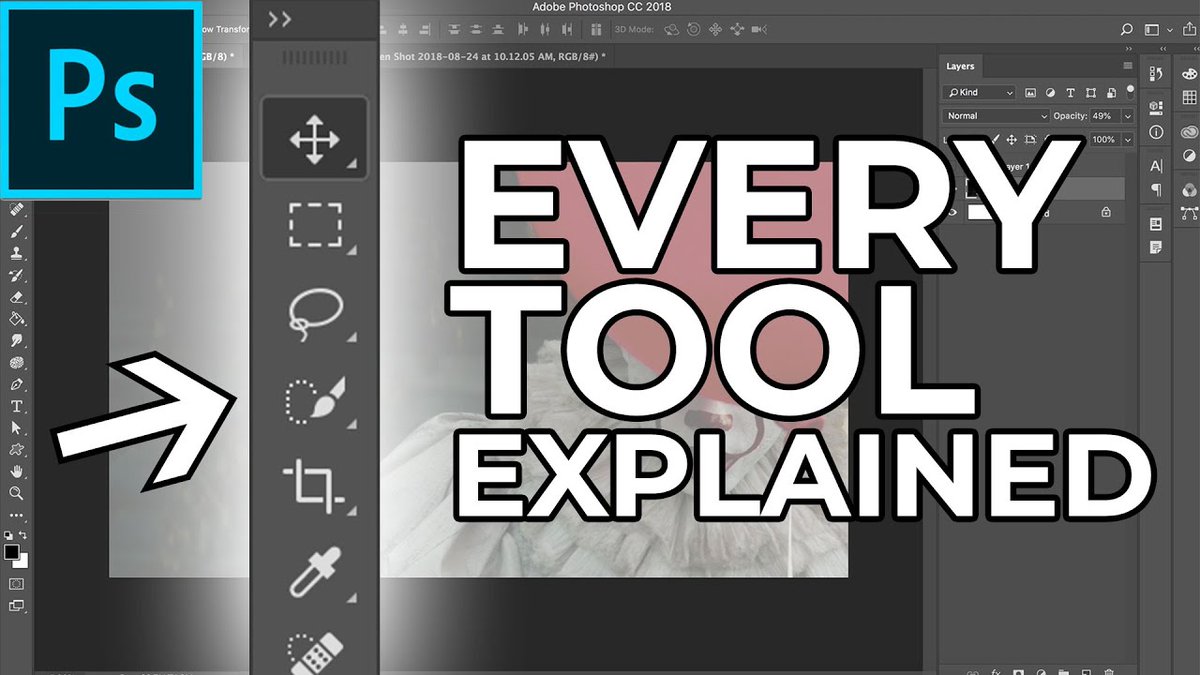Image resolution: width=1200 pixels, height=675 pixels.
Task: Select the Rectangular Marquee tool
Action: (x=314, y=224)
